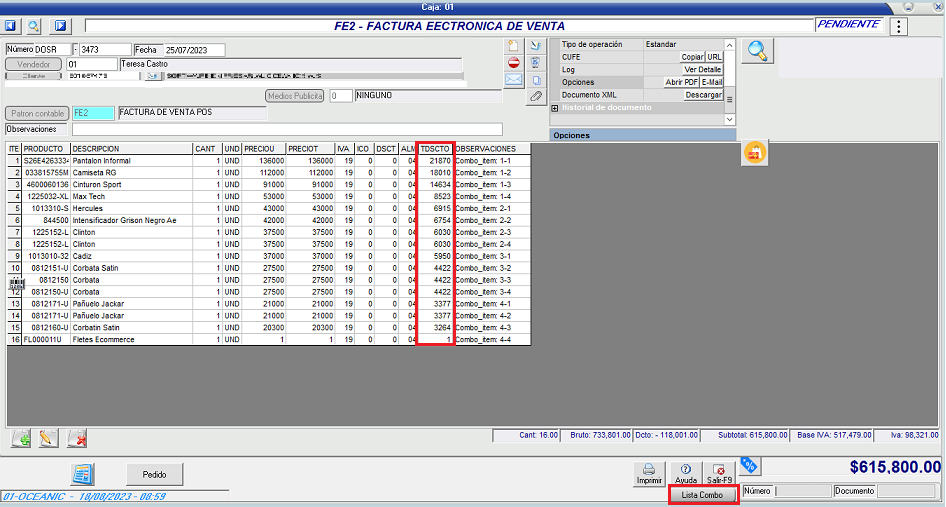946x507 pixels.
Task: Click the Abrir PDF button
Action: (x=681, y=82)
